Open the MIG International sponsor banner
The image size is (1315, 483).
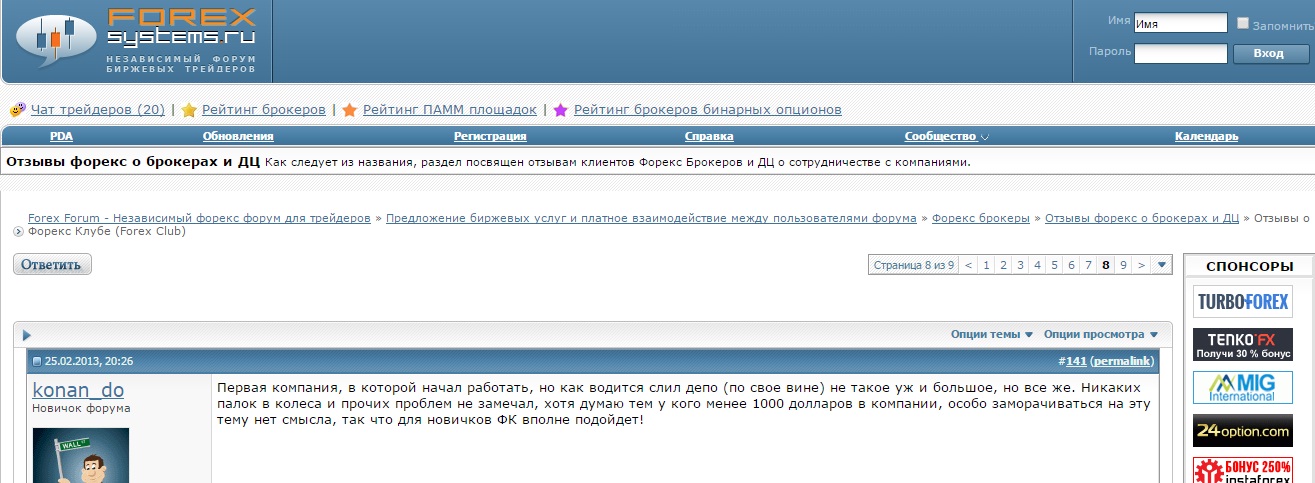(1243, 387)
